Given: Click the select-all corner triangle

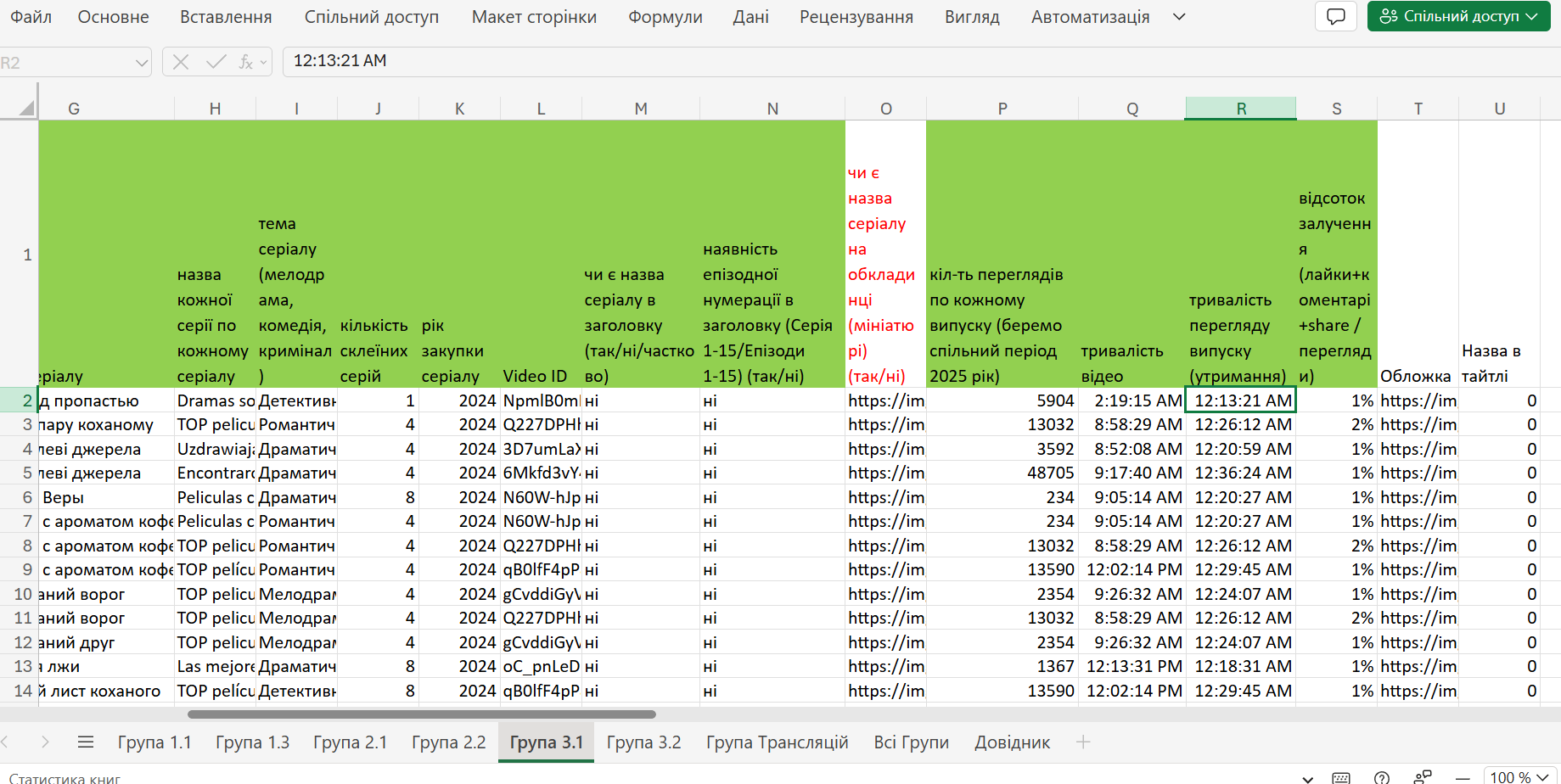Looking at the screenshot, I should pyautogui.click(x=26, y=108).
